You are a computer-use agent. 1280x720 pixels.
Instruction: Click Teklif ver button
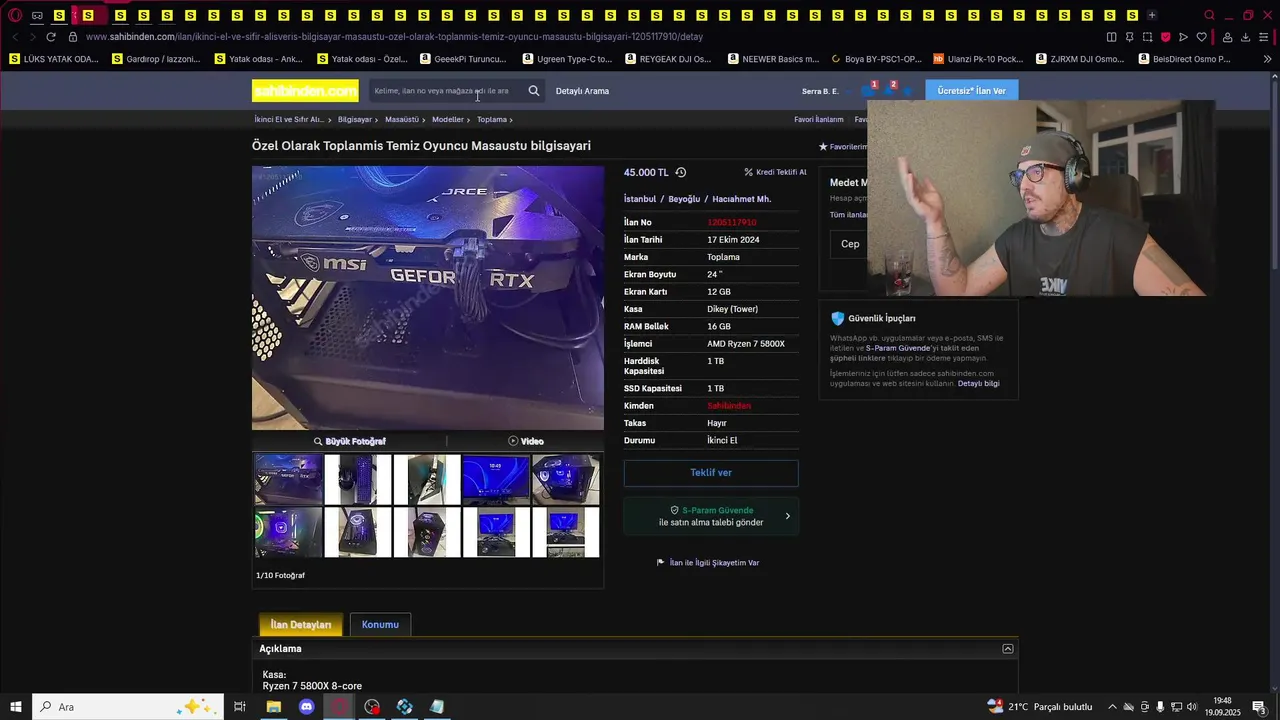(x=711, y=473)
